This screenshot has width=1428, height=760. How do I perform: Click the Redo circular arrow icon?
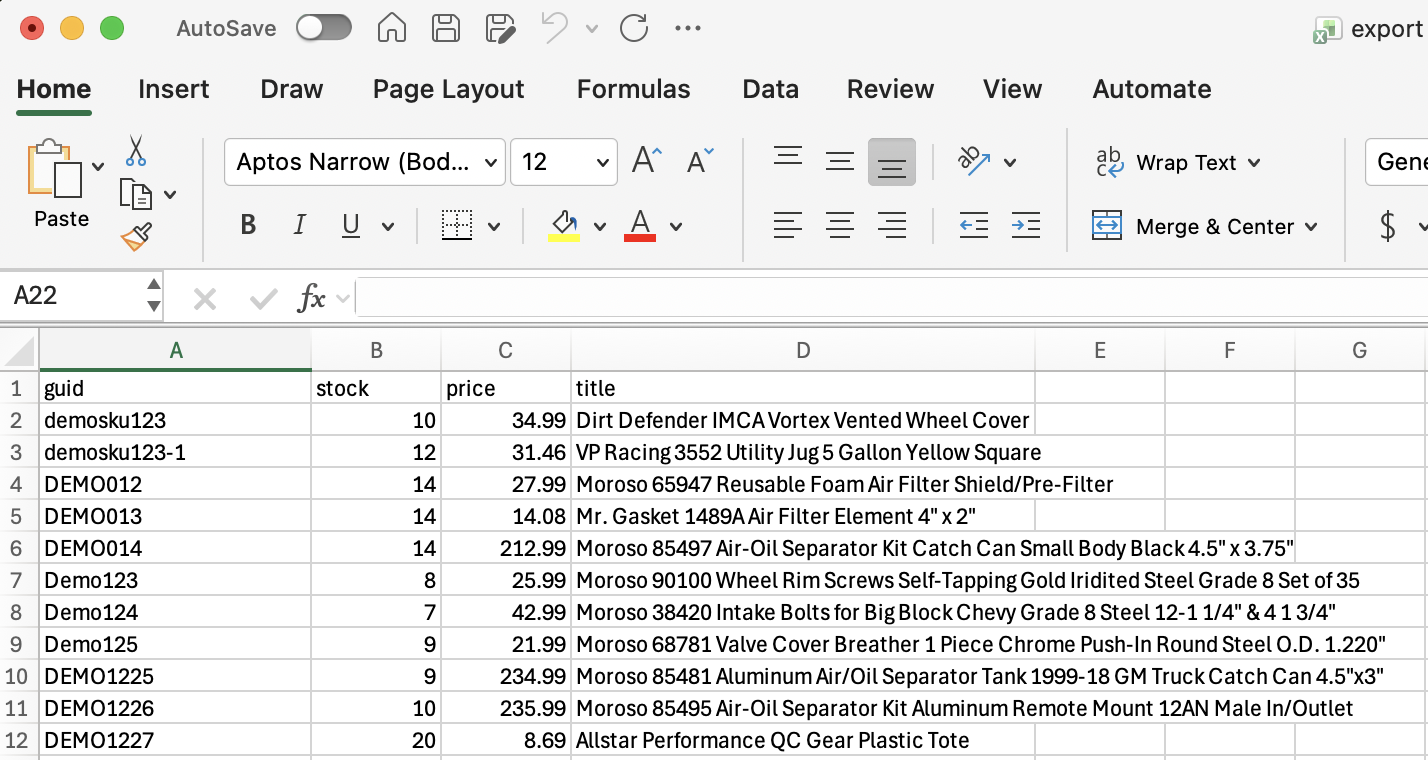coord(634,28)
